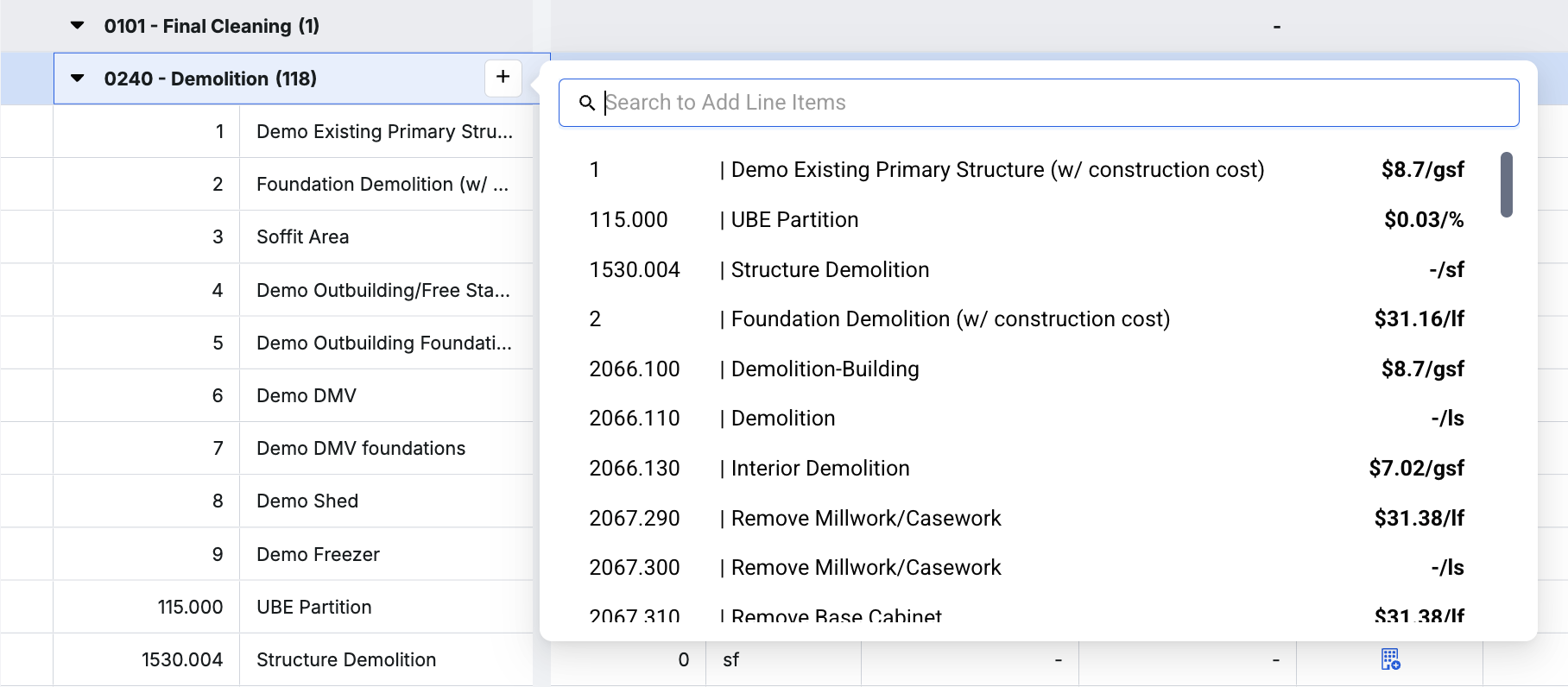This screenshot has width=1568, height=687.
Task: Pick 2066.130 Interior Demolition suggestion
Action: [x=1027, y=469]
